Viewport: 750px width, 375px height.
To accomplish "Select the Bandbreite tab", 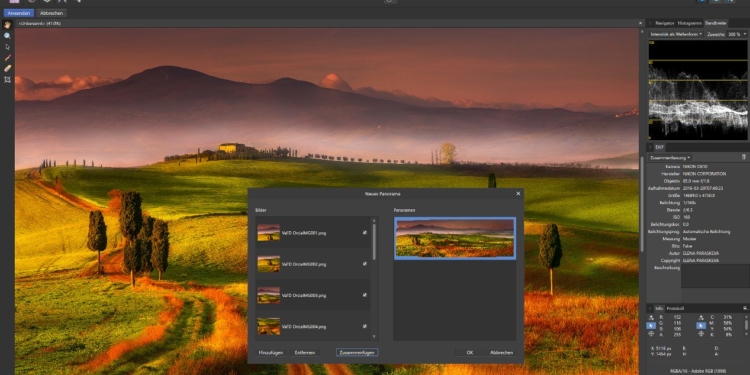I will point(715,23).
